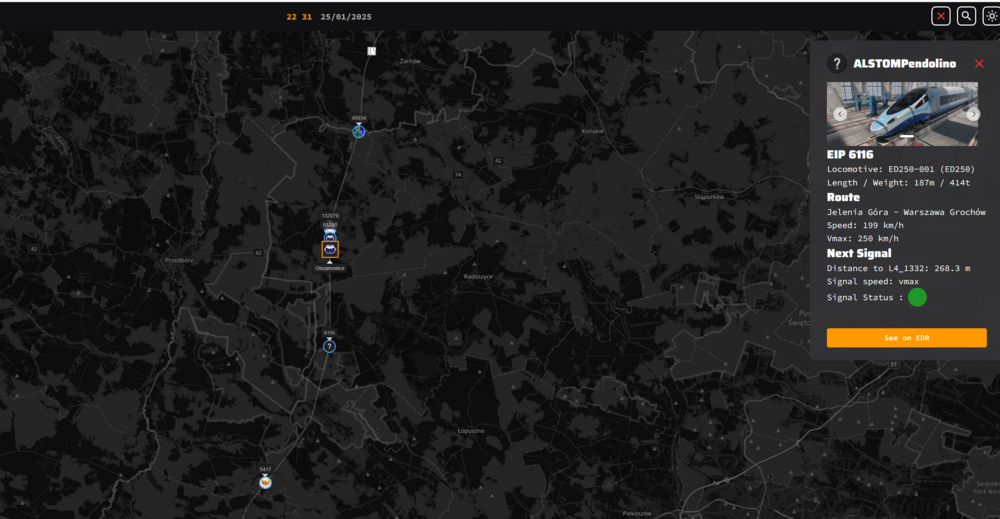This screenshot has width=1000, height=519.
Task: Select train 61290 marker above Olszamowice
Action: pos(330,235)
